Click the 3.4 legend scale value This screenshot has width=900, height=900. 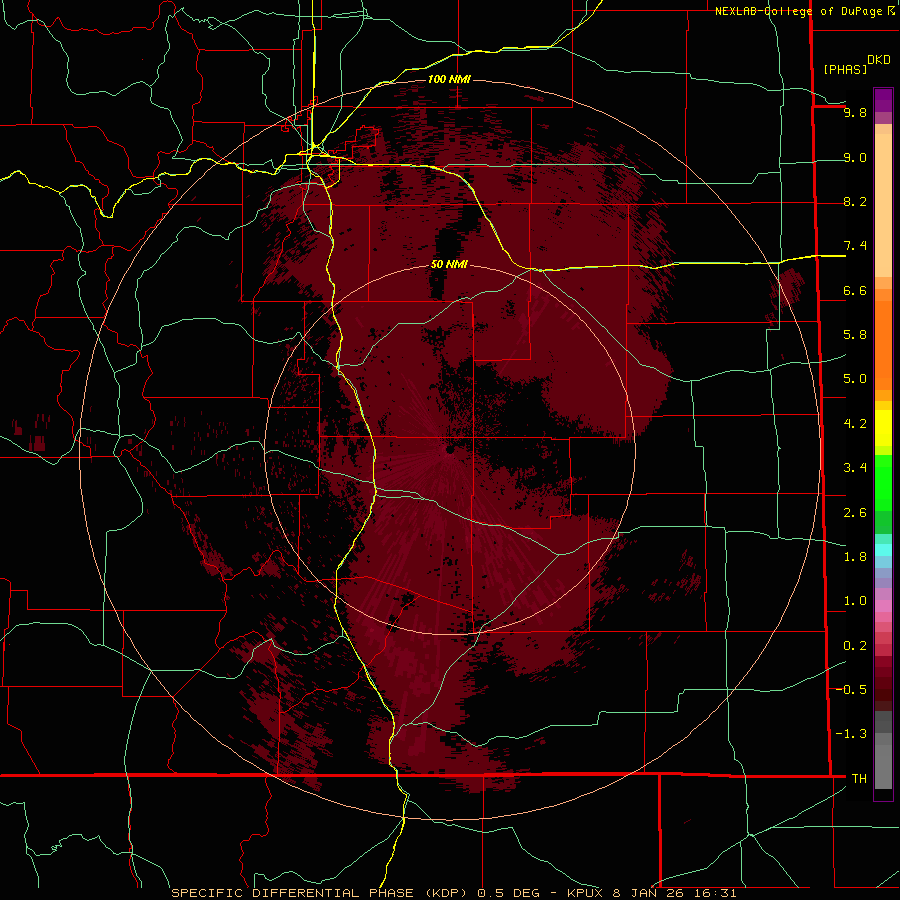[x=855, y=468]
